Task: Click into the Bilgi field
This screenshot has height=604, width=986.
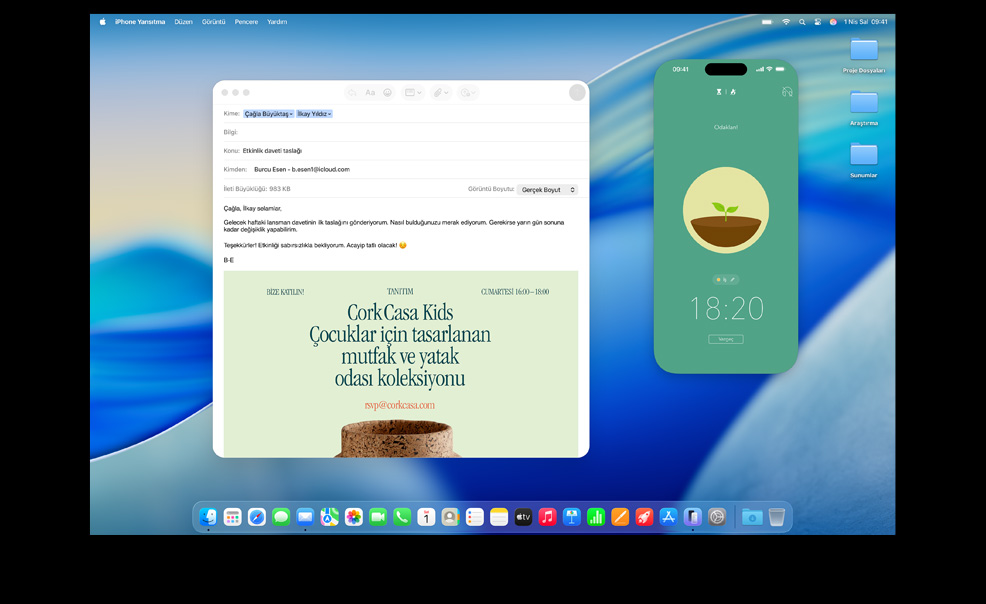Action: click(x=400, y=132)
